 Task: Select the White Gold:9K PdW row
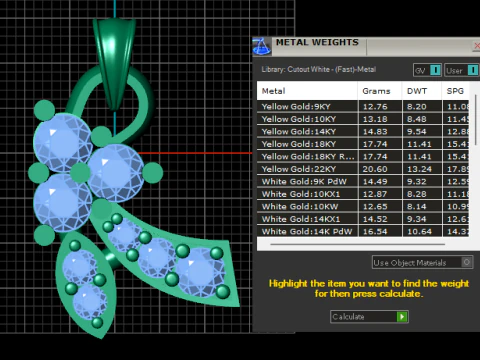click(x=363, y=182)
